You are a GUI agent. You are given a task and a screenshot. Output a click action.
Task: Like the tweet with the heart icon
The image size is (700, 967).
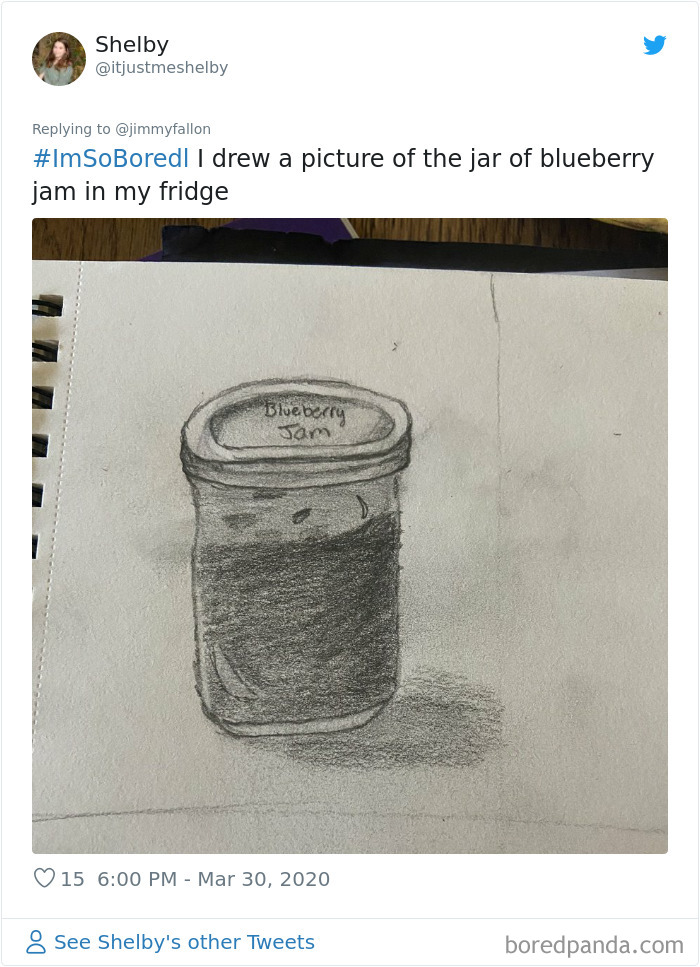tap(44, 878)
